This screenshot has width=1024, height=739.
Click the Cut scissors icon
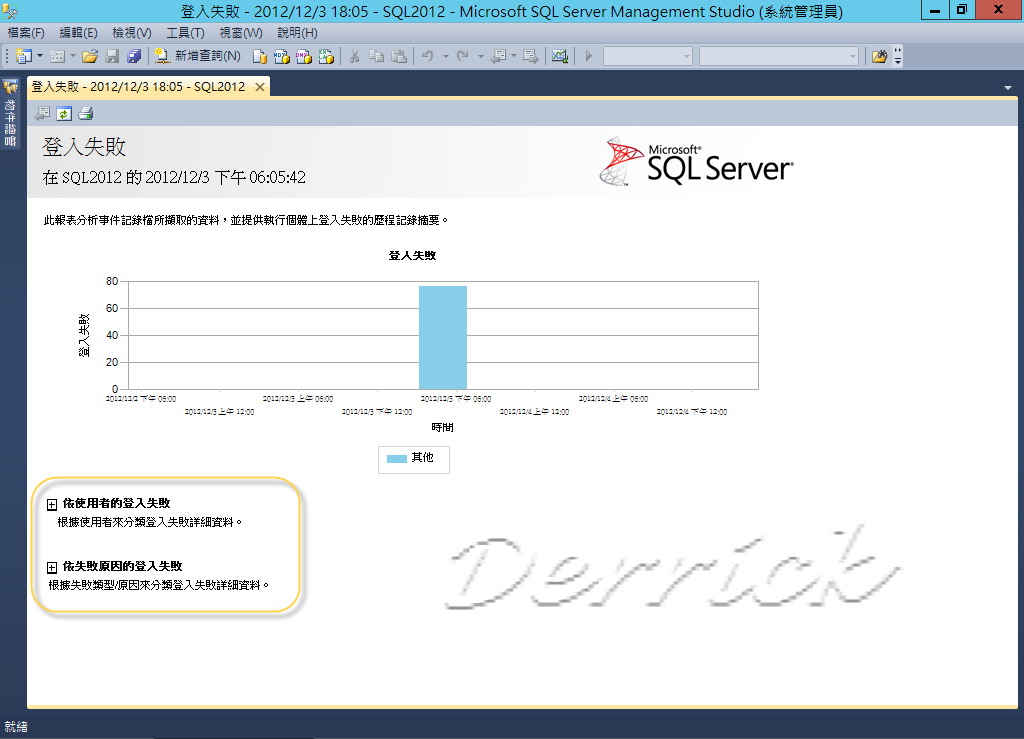355,57
